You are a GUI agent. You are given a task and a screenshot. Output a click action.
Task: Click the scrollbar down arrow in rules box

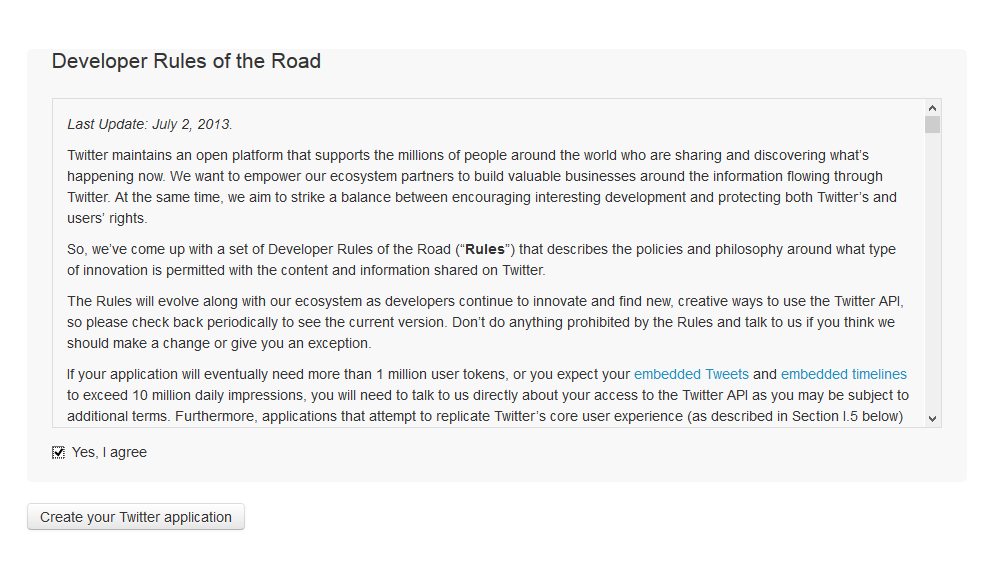pos(932,418)
